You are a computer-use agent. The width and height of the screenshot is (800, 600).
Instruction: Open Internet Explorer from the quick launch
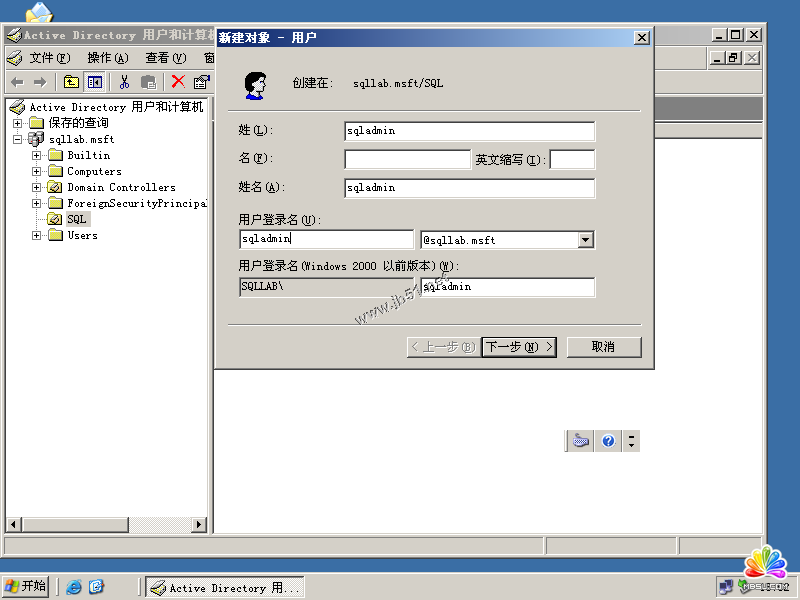tap(74, 587)
